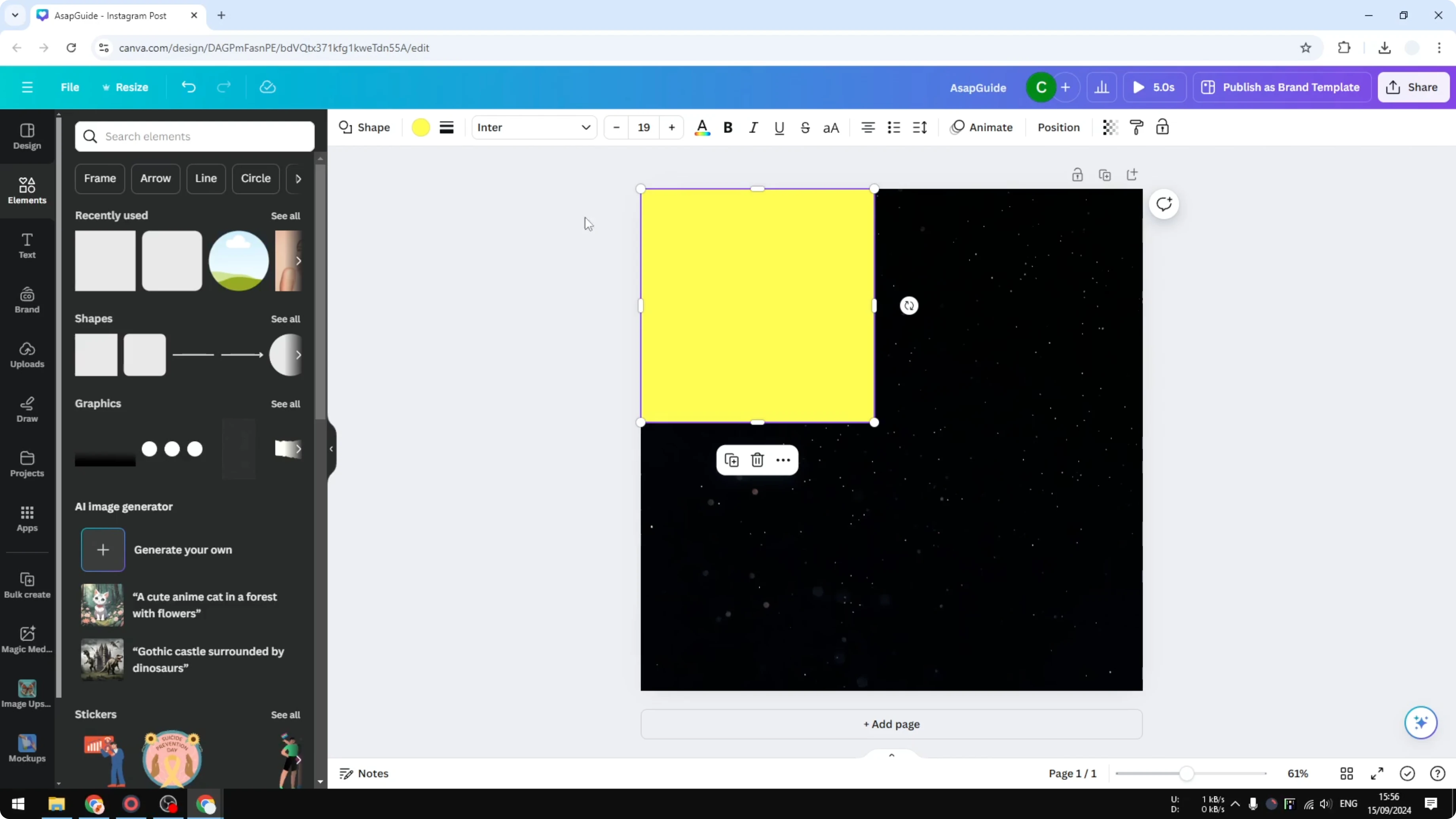Viewport: 1456px width, 819px height.
Task: Open the Brand sidebar panel
Action: 27,300
